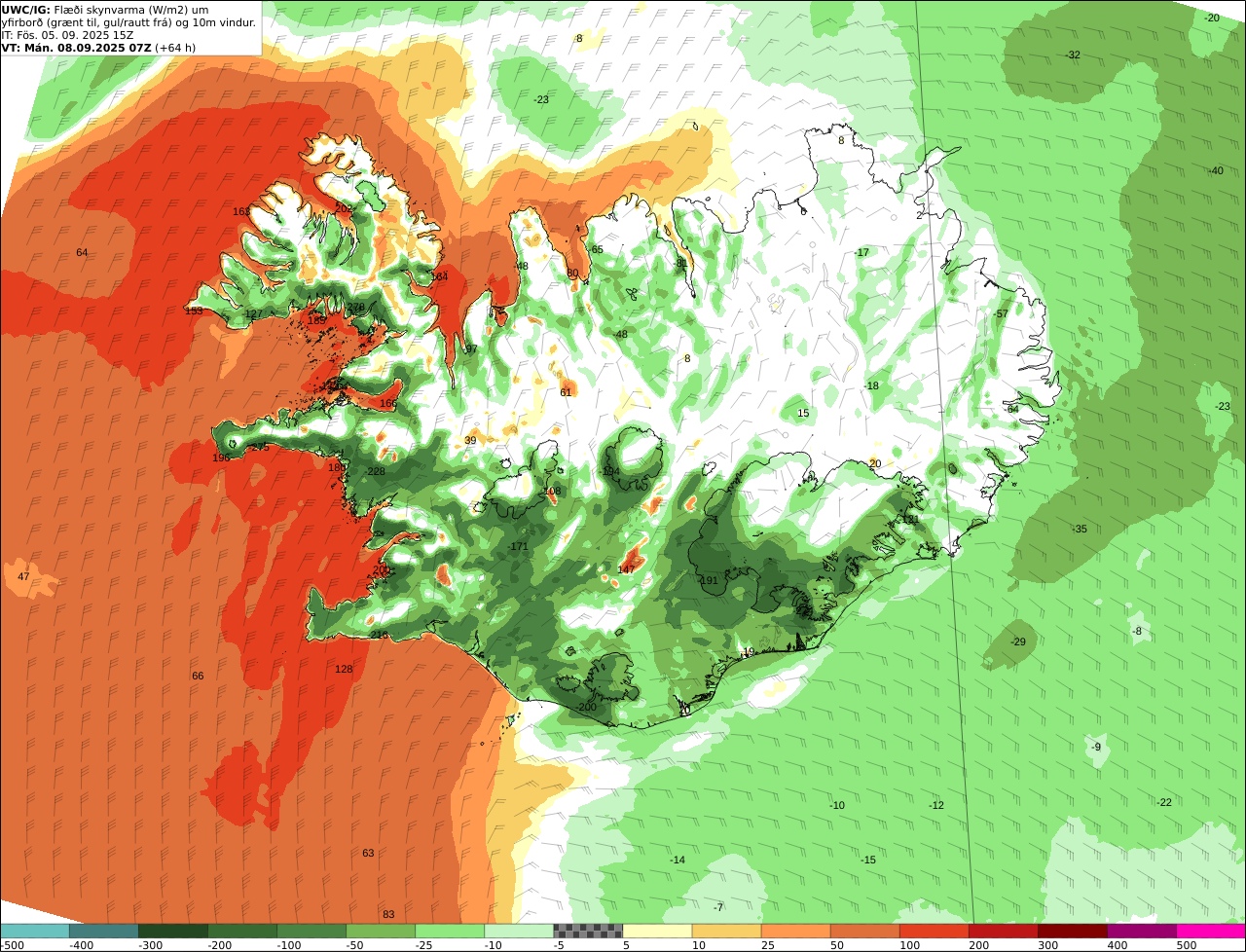The image size is (1246, 952).
Task: Select the '-40' value on the map
Action: (x=1216, y=171)
